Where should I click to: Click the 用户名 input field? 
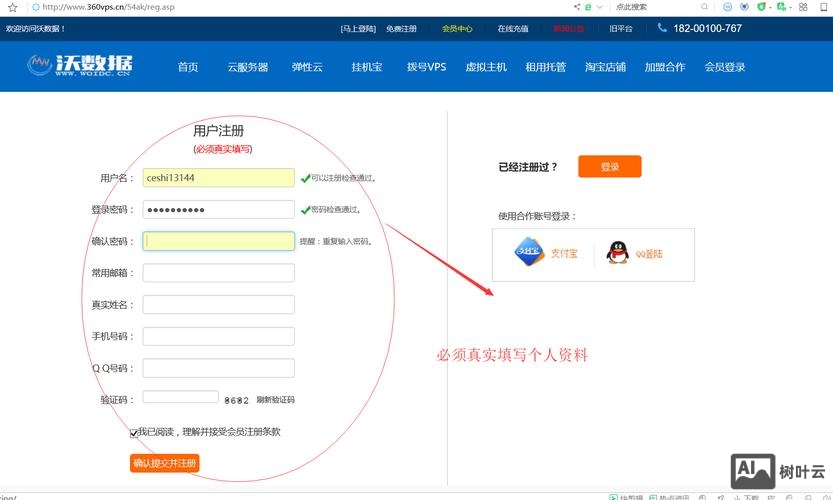coord(218,177)
